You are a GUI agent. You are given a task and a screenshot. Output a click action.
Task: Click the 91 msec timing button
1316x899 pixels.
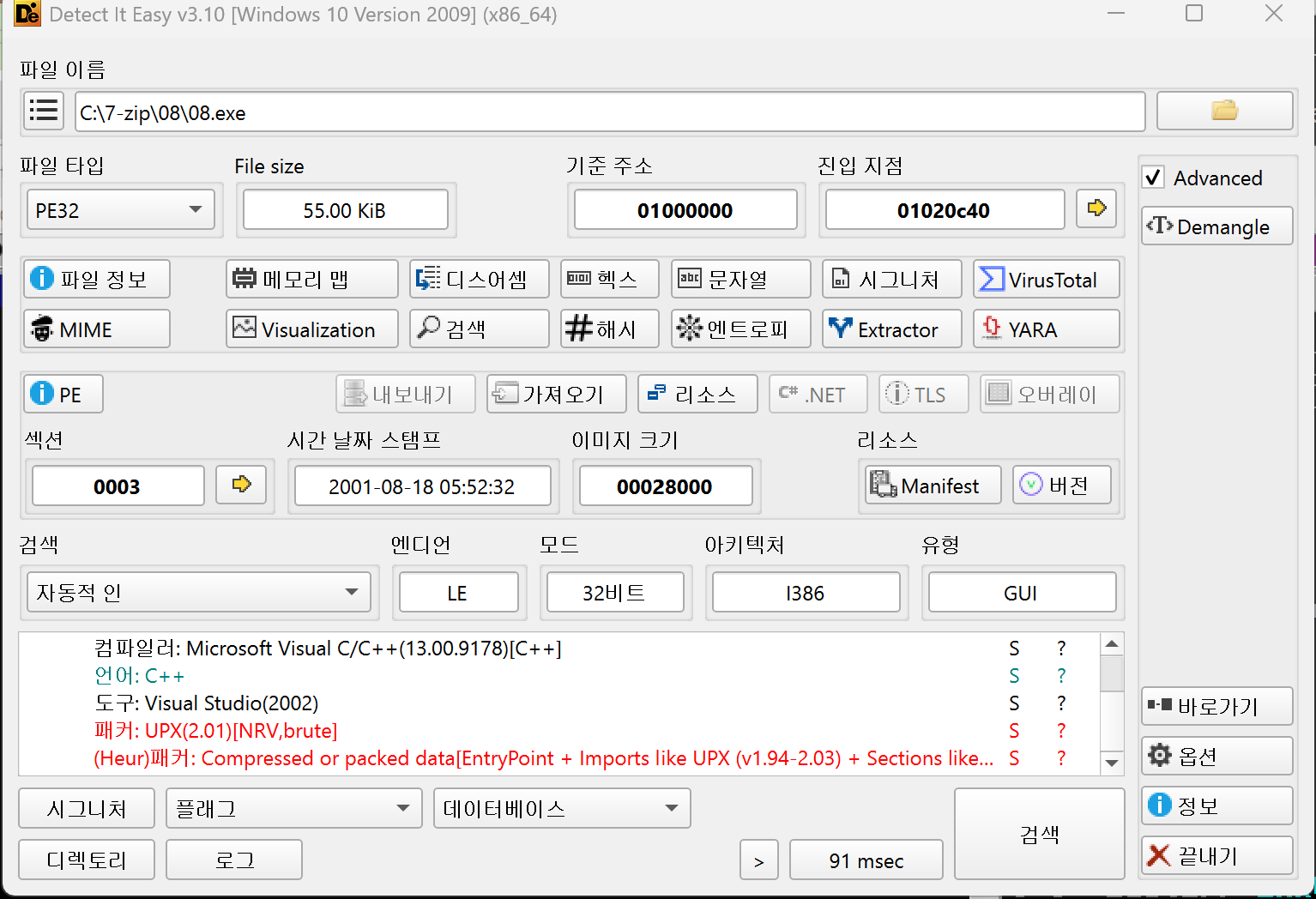(x=866, y=860)
